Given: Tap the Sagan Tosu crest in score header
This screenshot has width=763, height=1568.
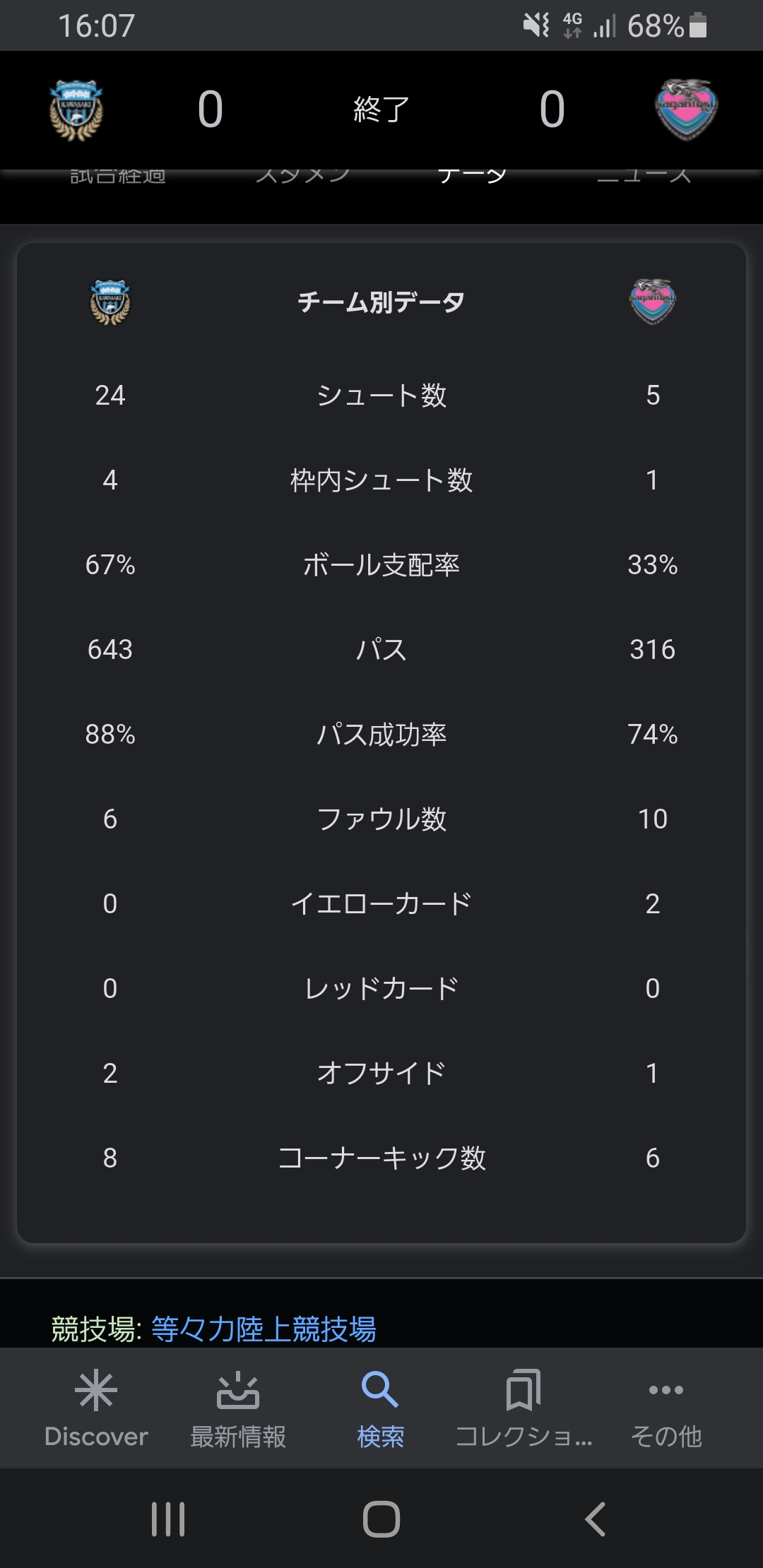Looking at the screenshot, I should click(687, 109).
